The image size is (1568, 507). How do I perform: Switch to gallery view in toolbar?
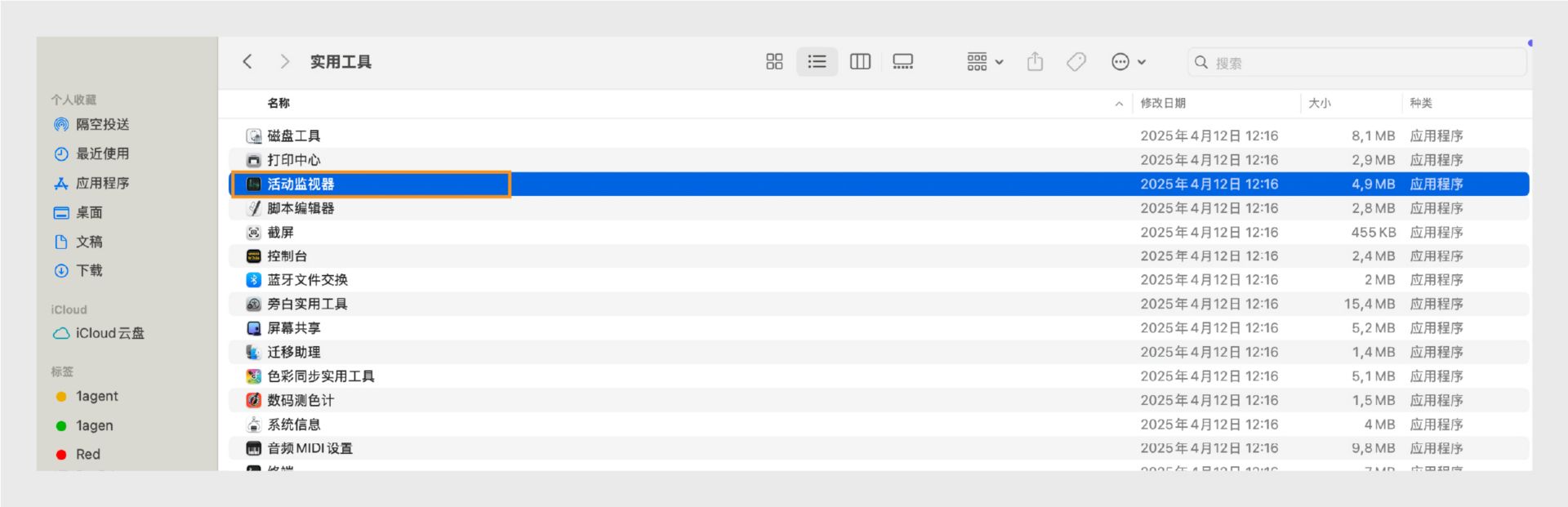902,62
